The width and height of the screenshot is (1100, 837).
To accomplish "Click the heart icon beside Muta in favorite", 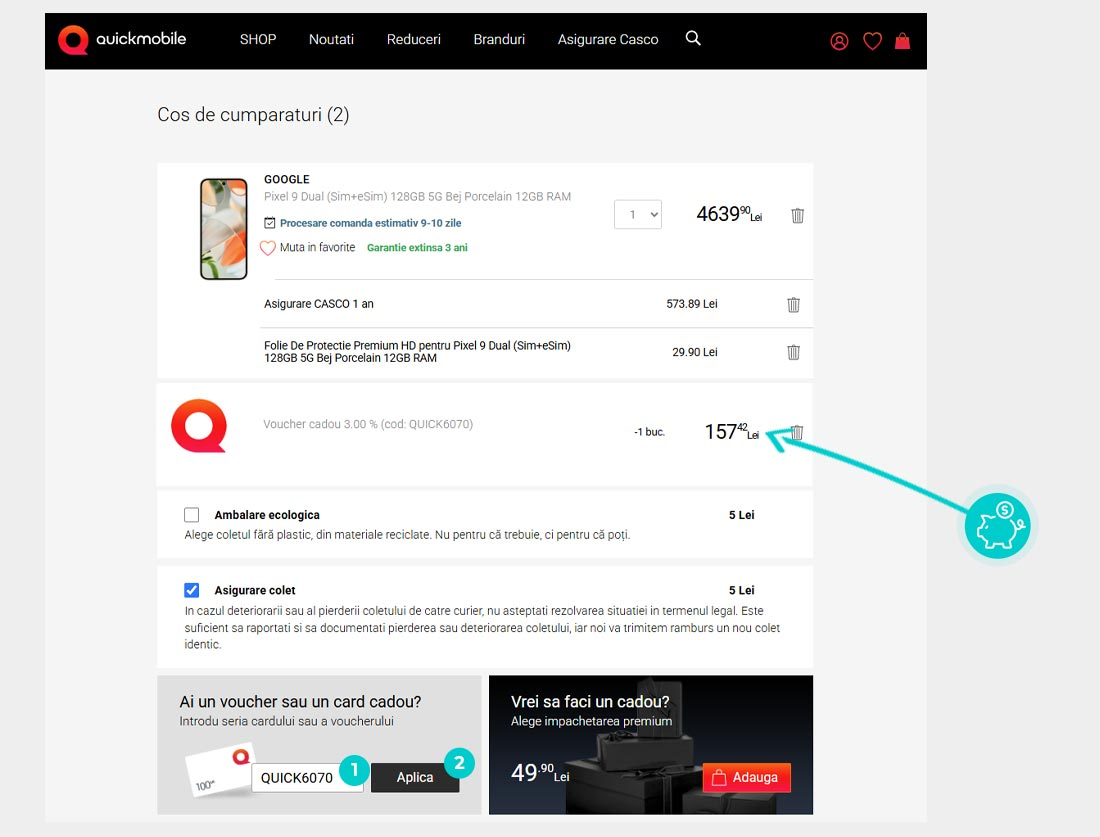I will 268,248.
